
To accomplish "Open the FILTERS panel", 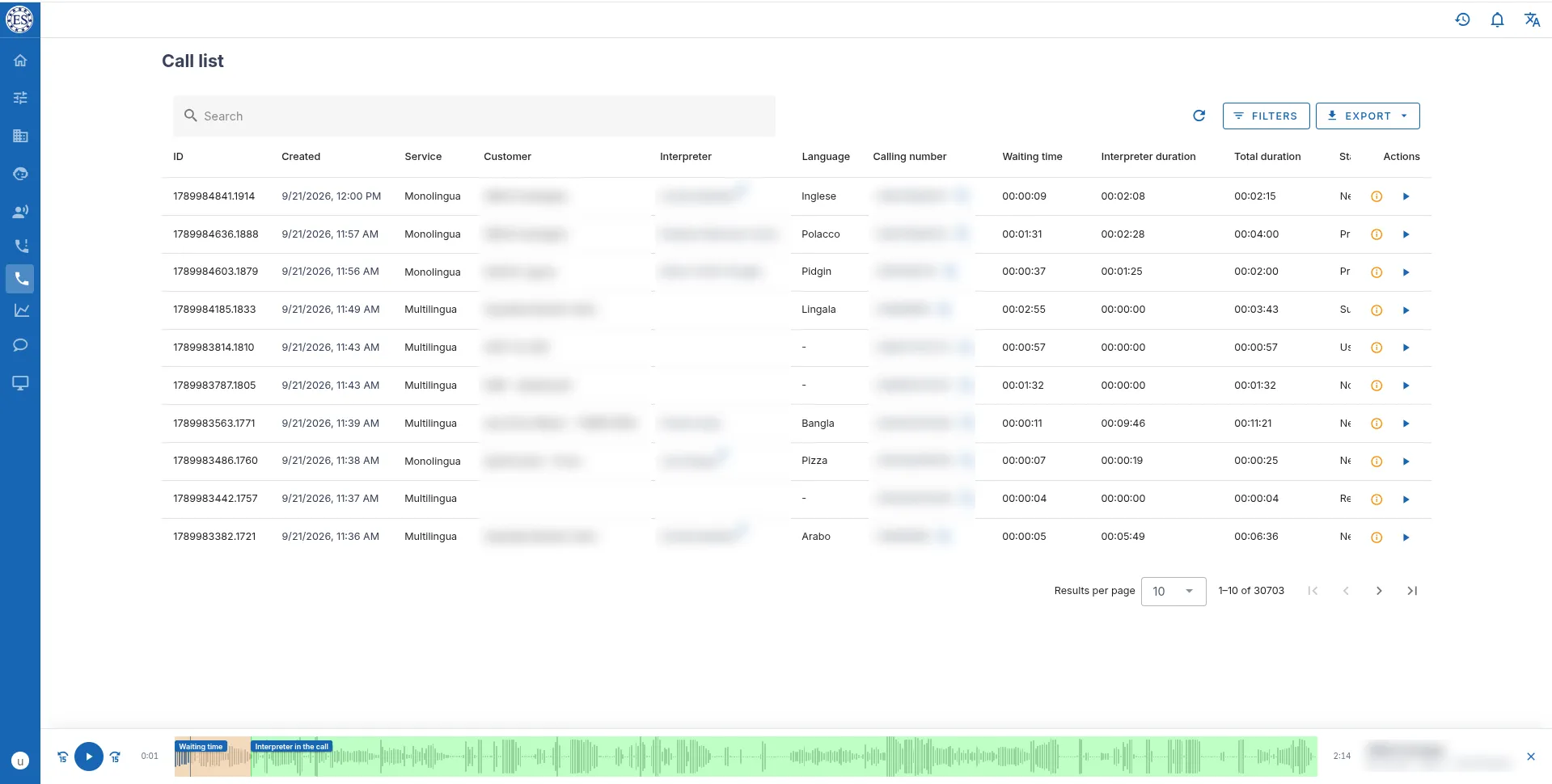I will (1266, 116).
